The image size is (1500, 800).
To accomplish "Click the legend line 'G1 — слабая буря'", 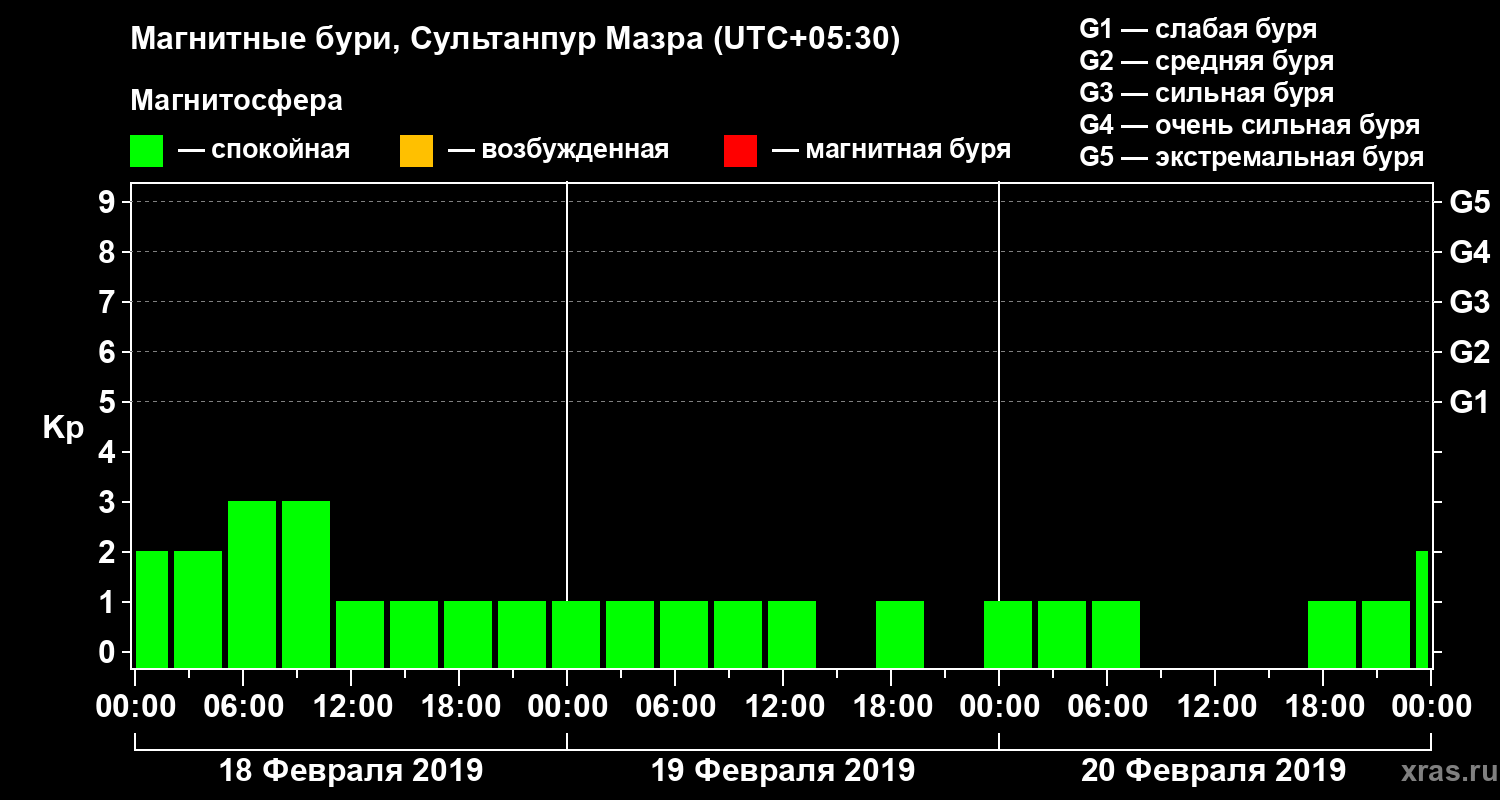I will (1198, 29).
